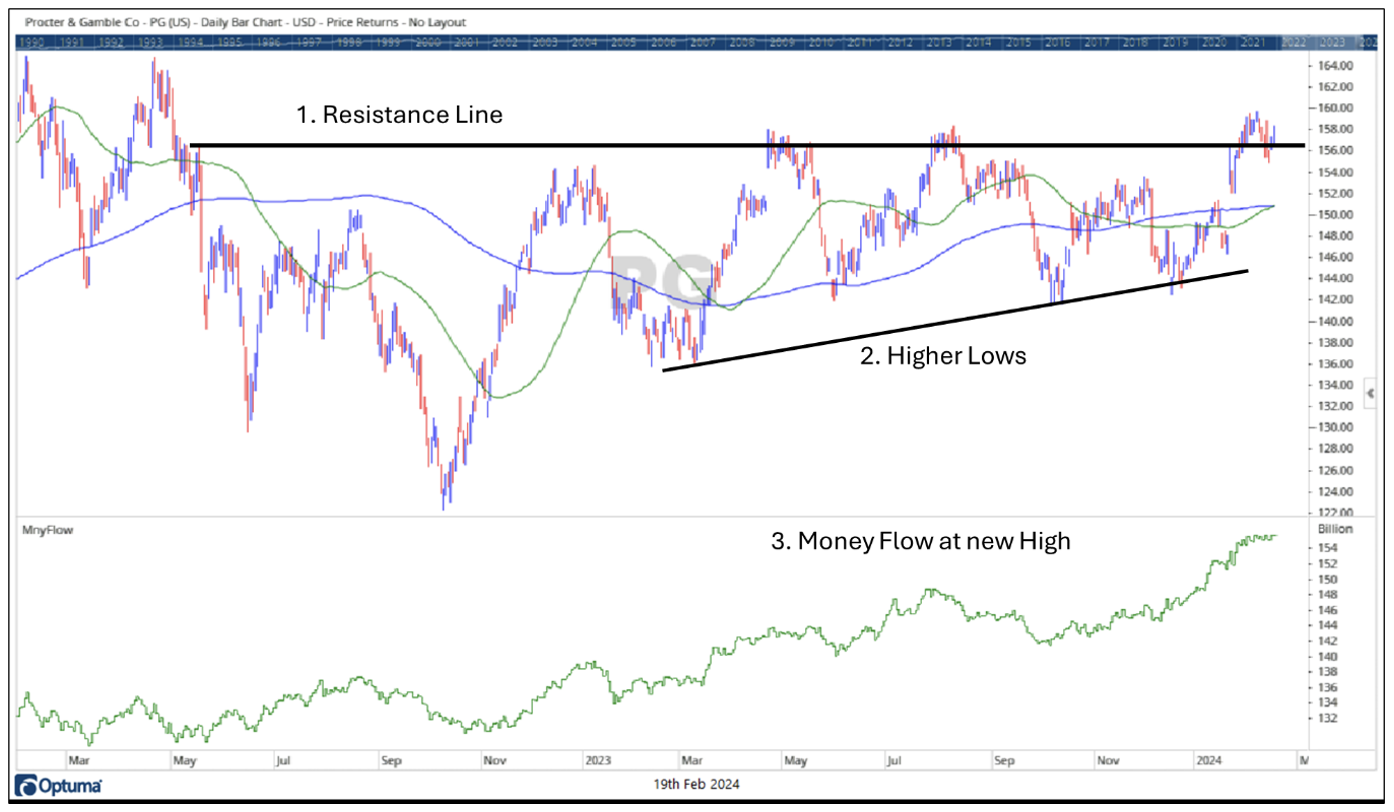Select highlighted year 2022 in the timeline strip
1394x812 pixels.
pyautogui.click(x=1293, y=43)
